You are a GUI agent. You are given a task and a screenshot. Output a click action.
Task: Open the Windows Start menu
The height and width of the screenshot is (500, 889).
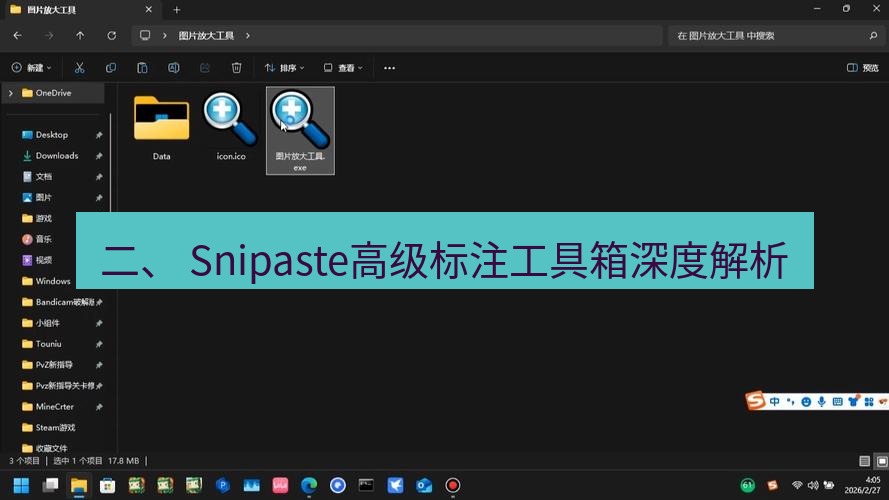[22, 485]
